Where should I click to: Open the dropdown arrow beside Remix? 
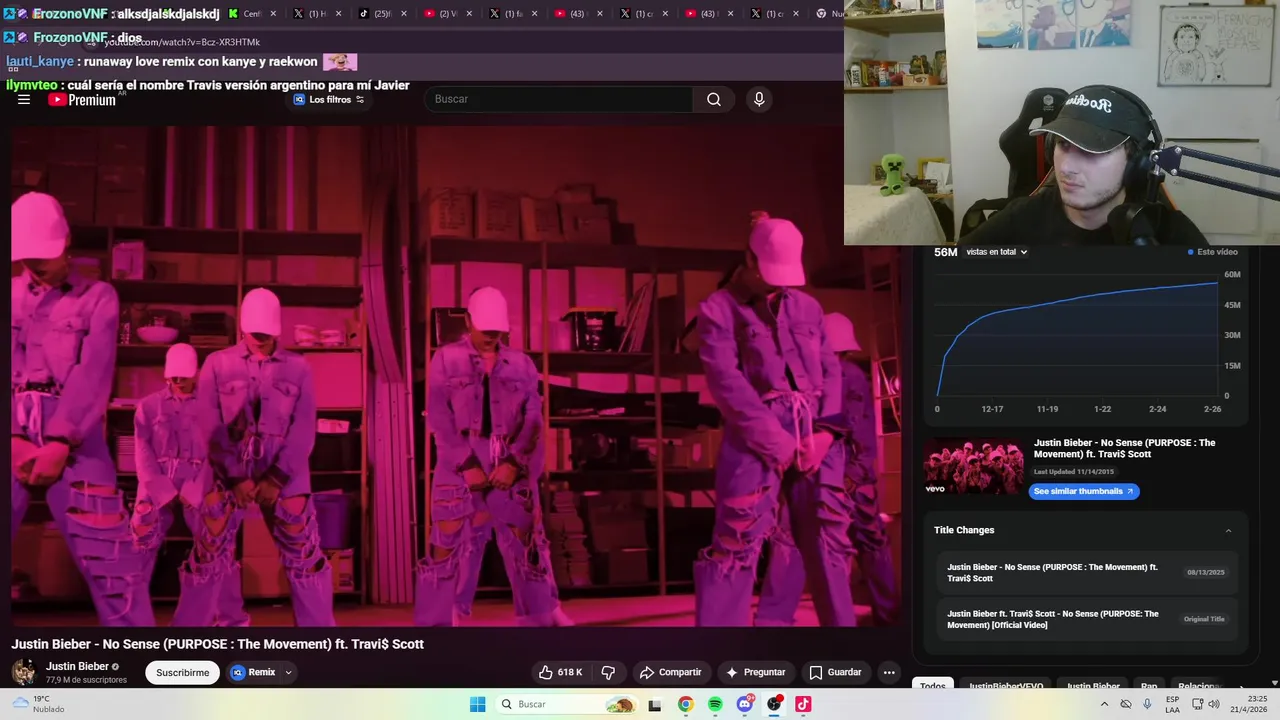pos(288,672)
